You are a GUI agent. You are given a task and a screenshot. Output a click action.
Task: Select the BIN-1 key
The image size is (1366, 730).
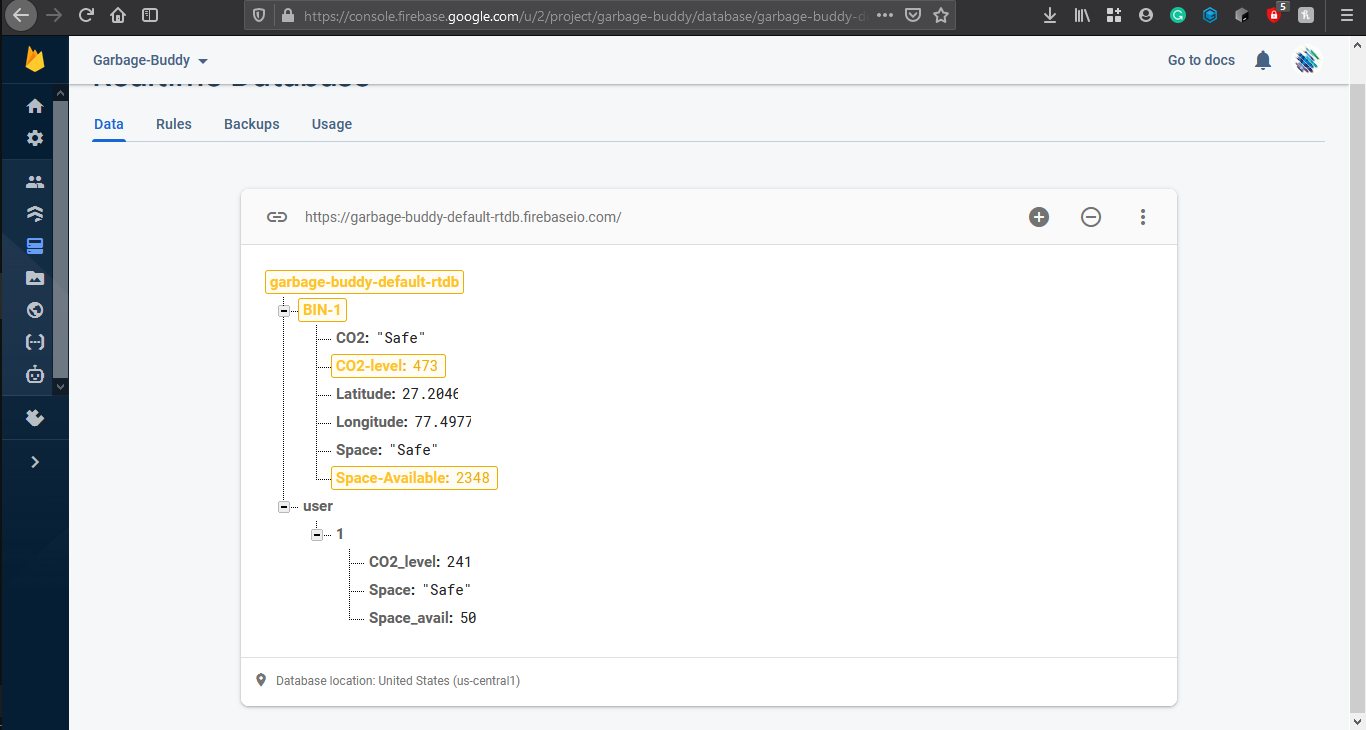[322, 310]
